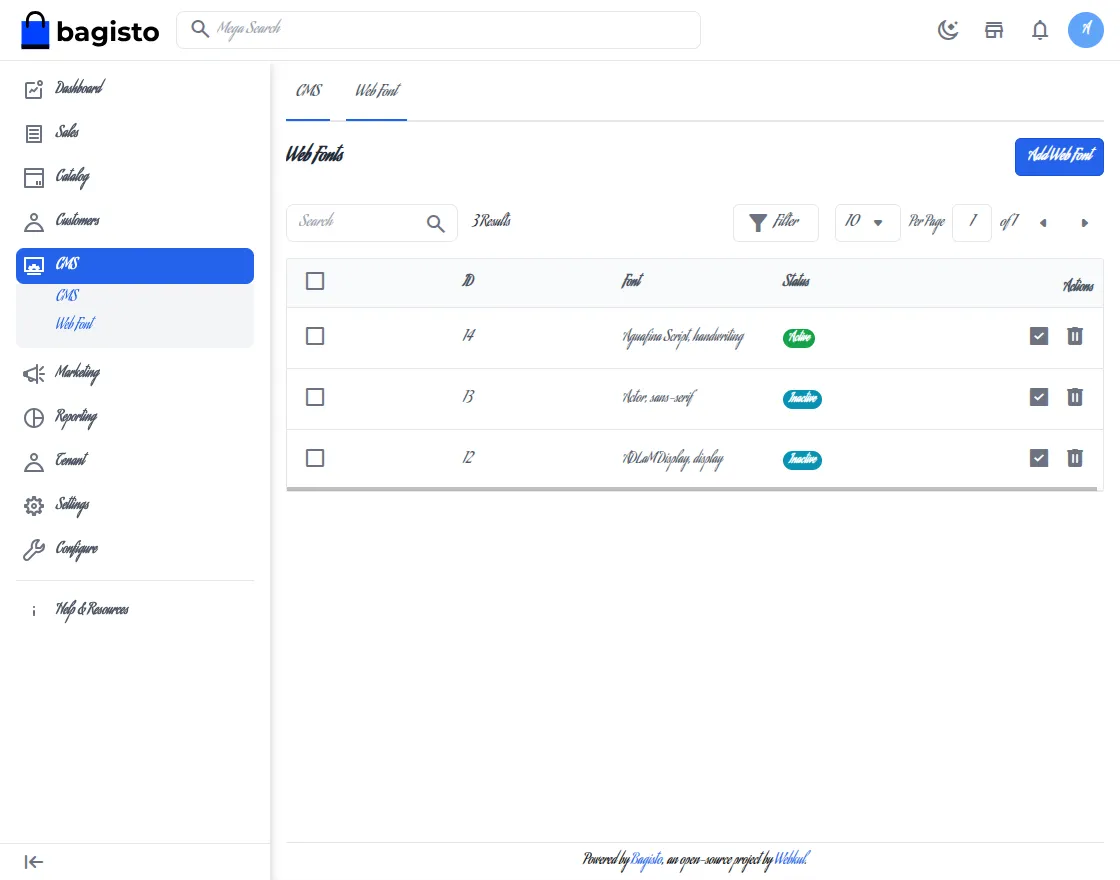Click the bagisto logo
Viewport: 1120px width, 880px height.
pos(90,31)
